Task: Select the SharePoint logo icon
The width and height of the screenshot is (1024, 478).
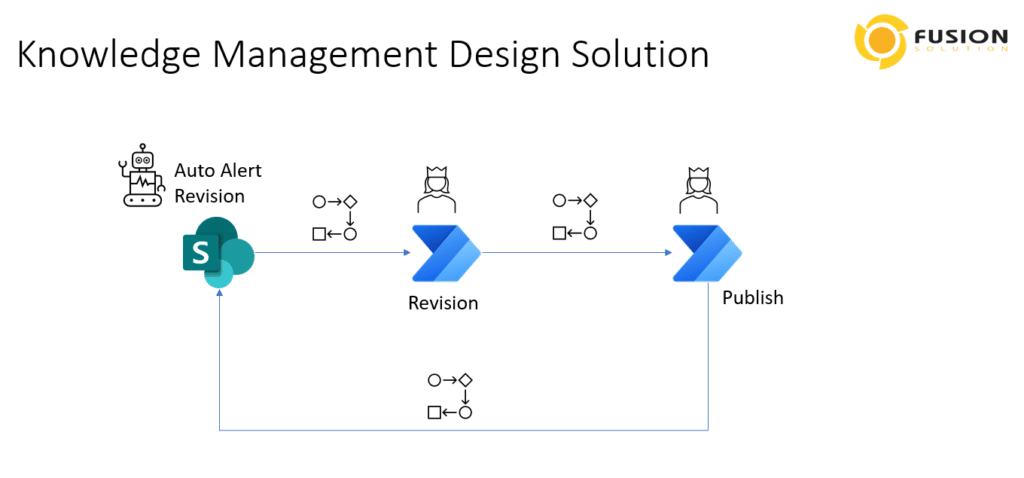Action: tap(217, 252)
